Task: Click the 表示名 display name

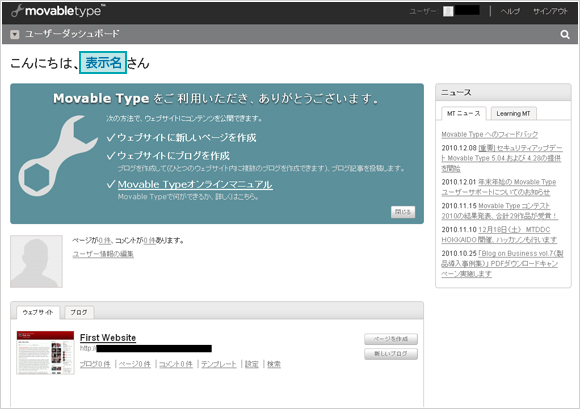Action: (x=103, y=62)
